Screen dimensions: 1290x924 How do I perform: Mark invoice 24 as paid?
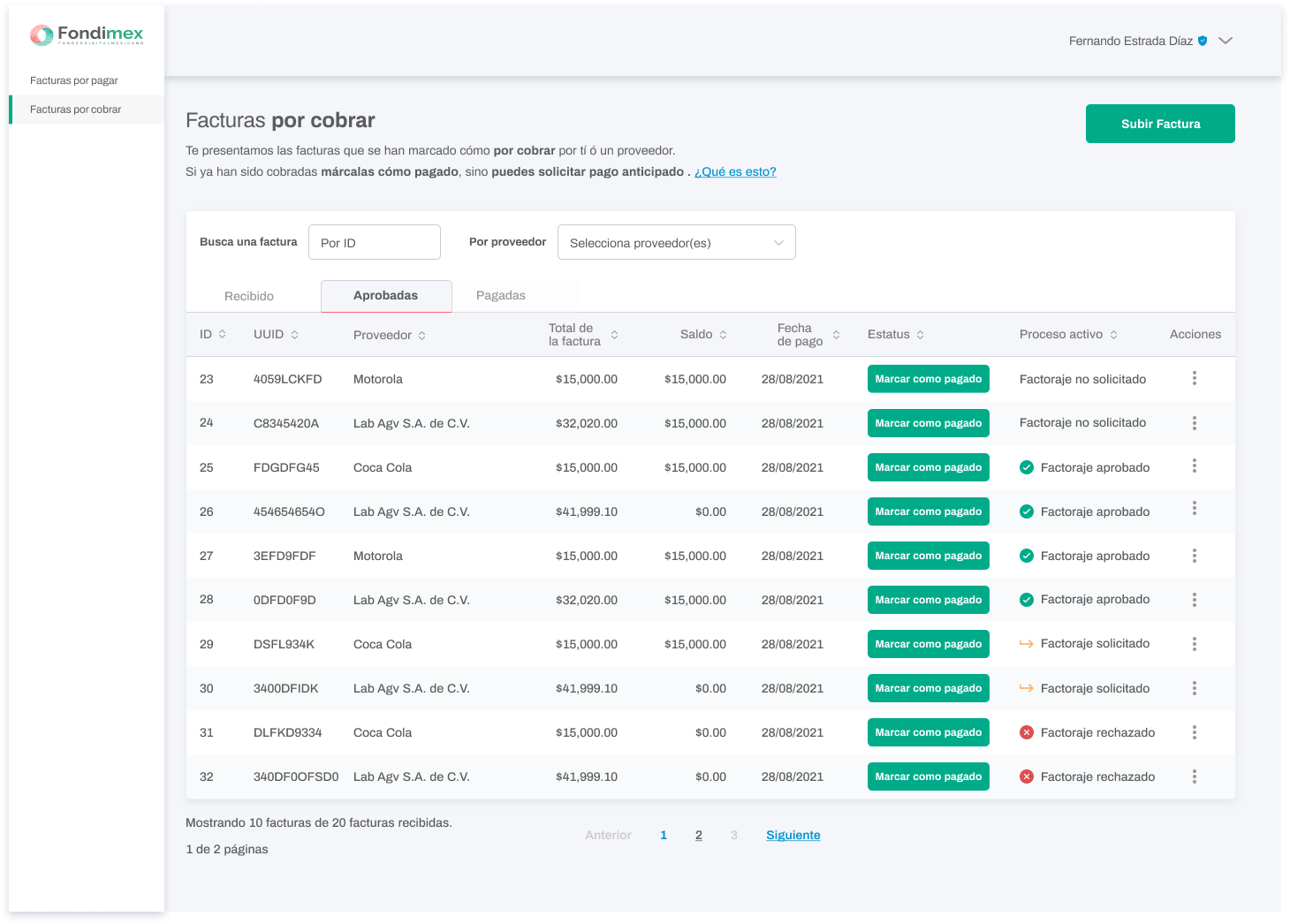(929, 423)
